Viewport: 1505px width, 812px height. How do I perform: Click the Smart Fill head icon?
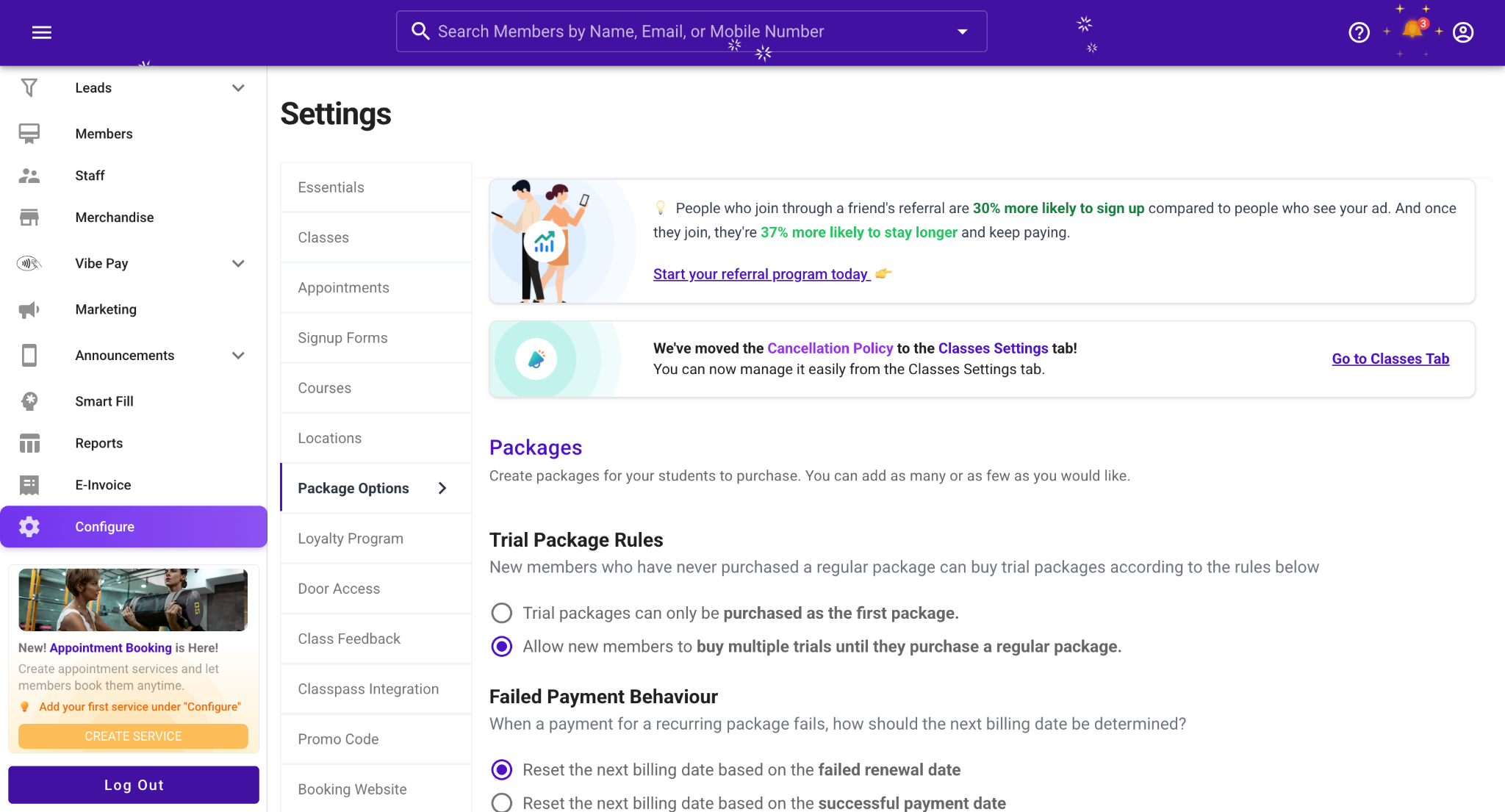tap(29, 401)
